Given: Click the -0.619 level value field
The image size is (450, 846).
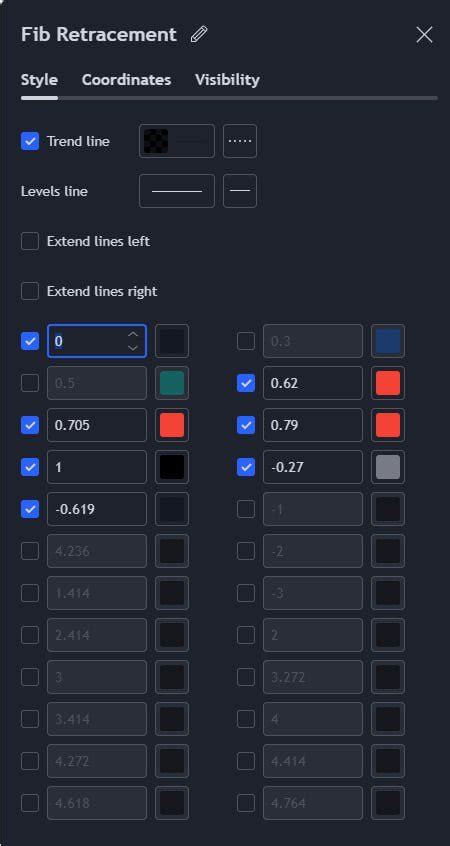Looking at the screenshot, I should pyautogui.click(x=97, y=509).
